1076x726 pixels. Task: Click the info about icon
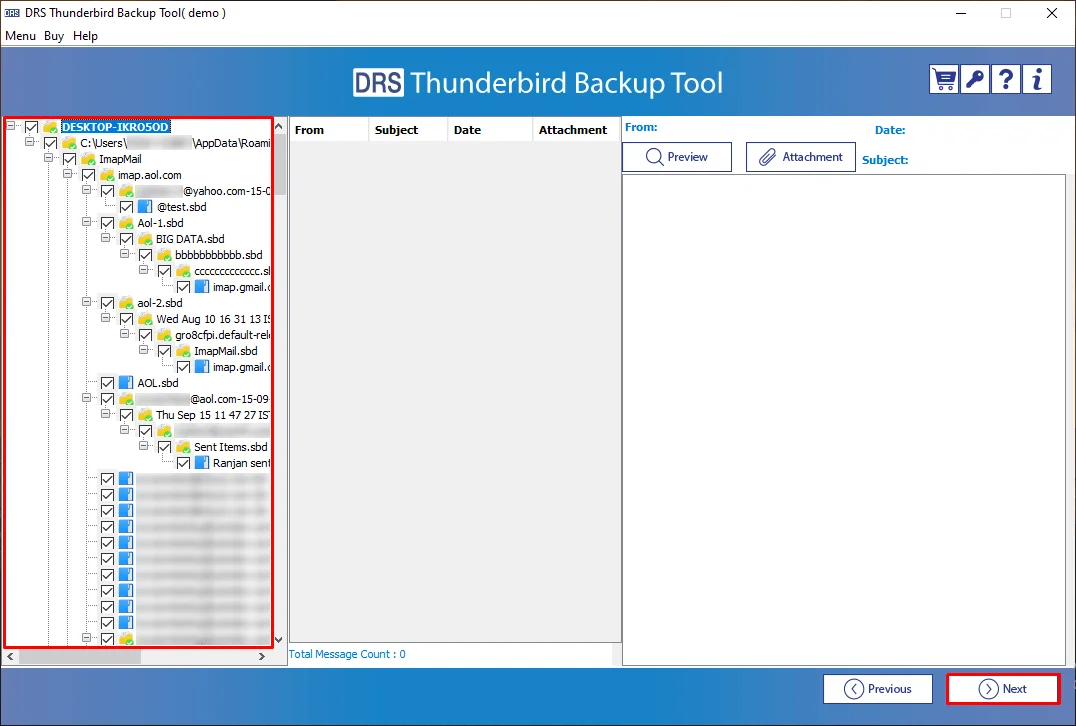point(1037,80)
